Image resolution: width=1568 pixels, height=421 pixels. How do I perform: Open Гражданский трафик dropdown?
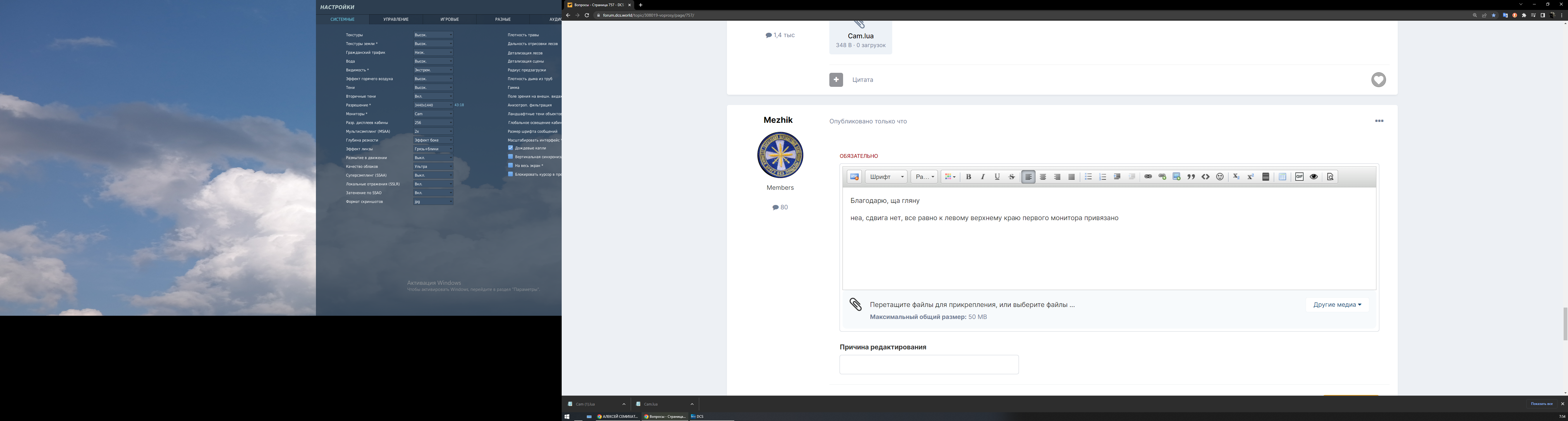[433, 52]
